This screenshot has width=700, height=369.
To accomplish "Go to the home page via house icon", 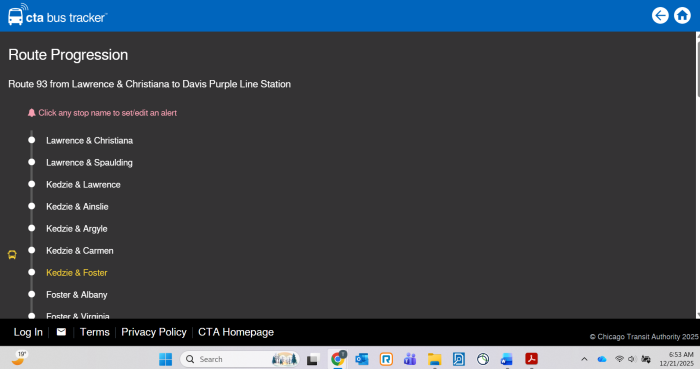I will [682, 16].
